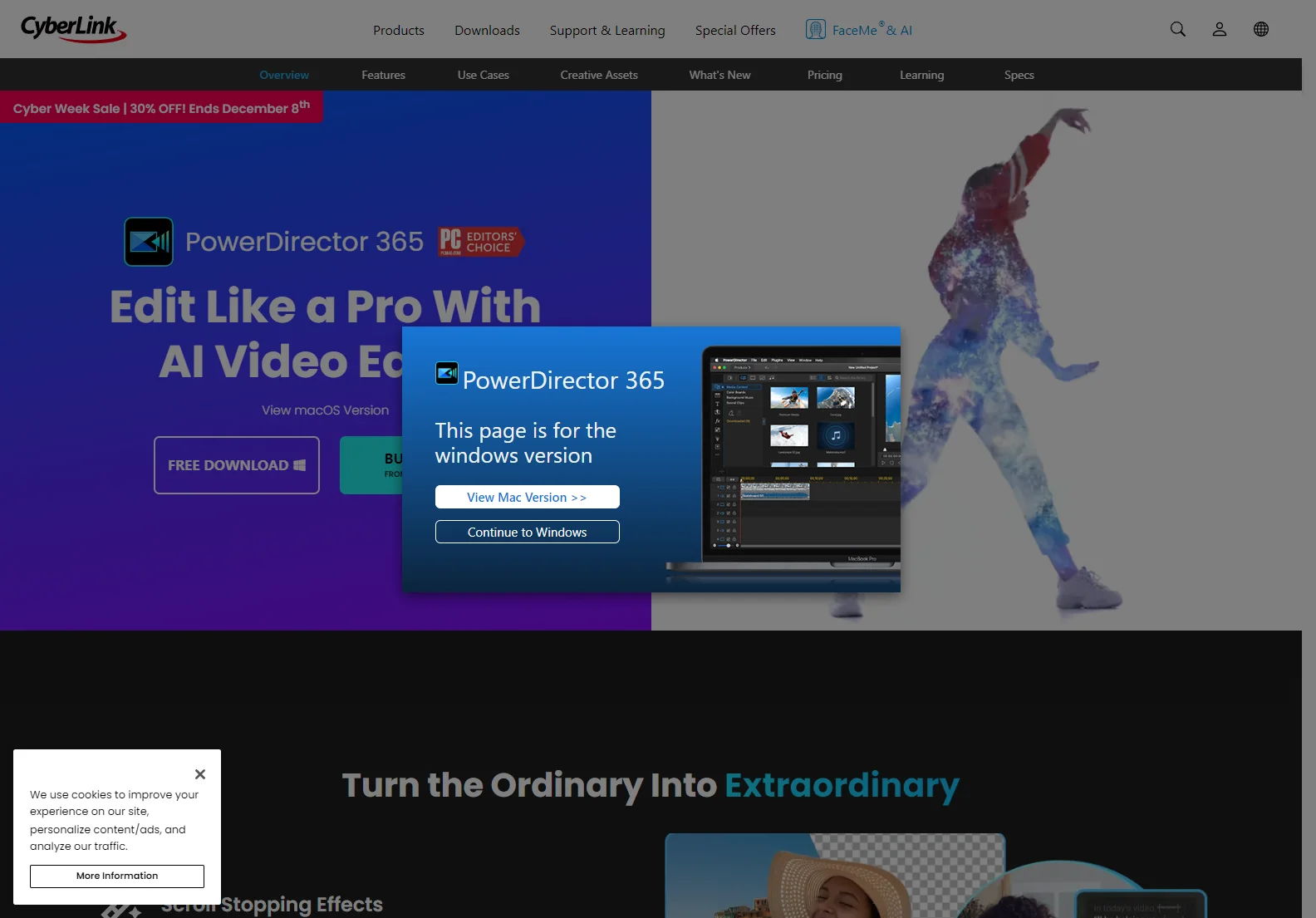Click the FREE DOWNLOAD button
This screenshot has width=1316, height=918.
tap(237, 465)
